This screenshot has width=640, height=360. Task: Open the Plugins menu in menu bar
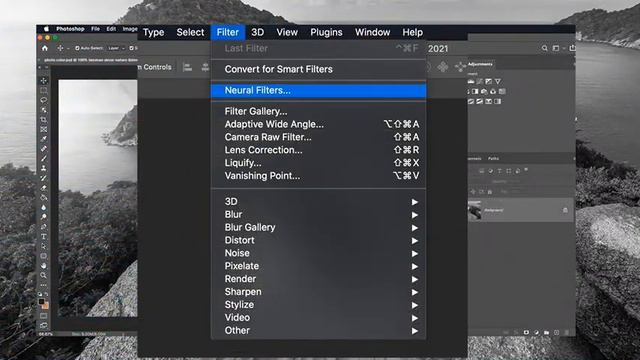[326, 32]
